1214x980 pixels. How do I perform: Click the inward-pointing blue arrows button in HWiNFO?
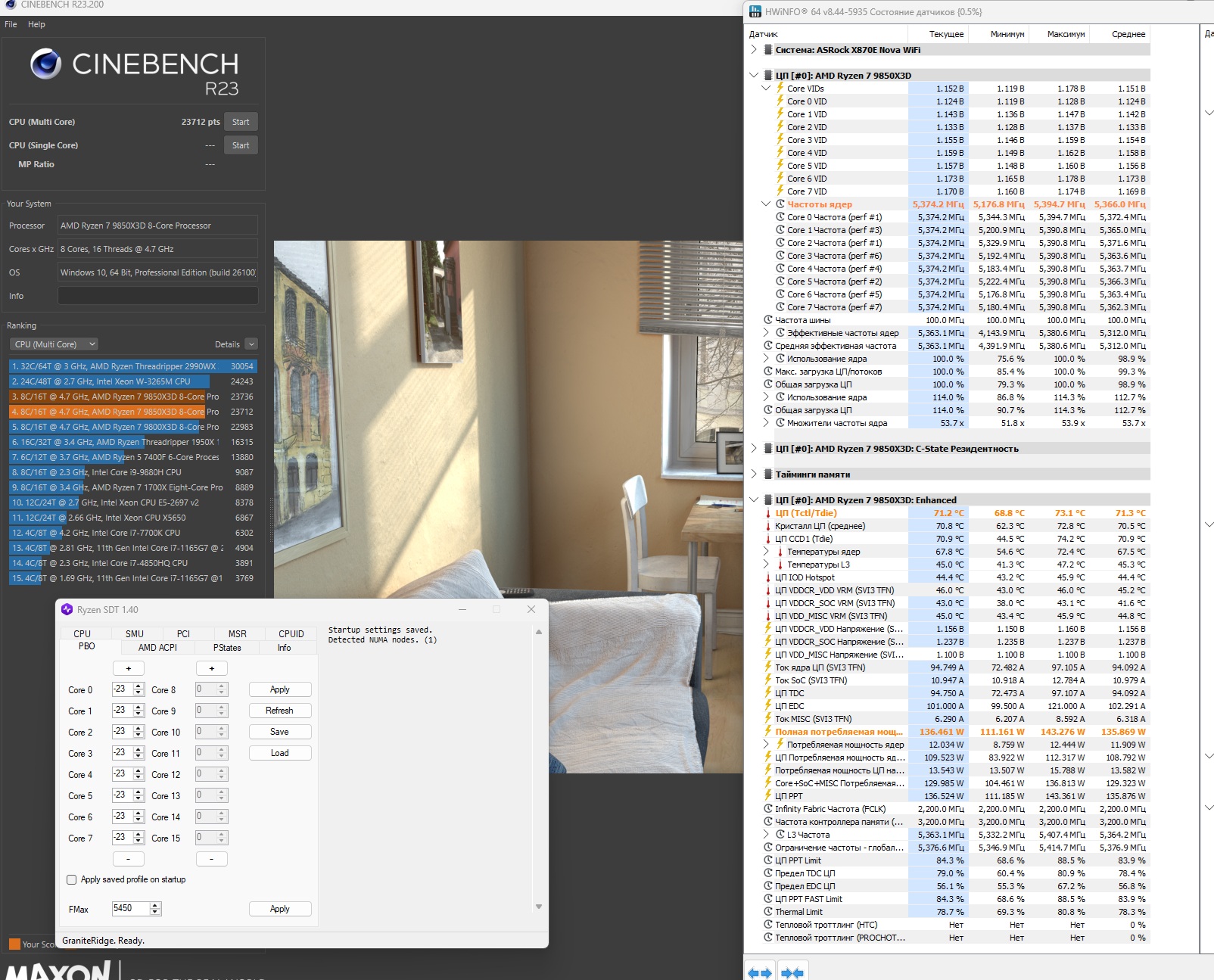pos(792,972)
